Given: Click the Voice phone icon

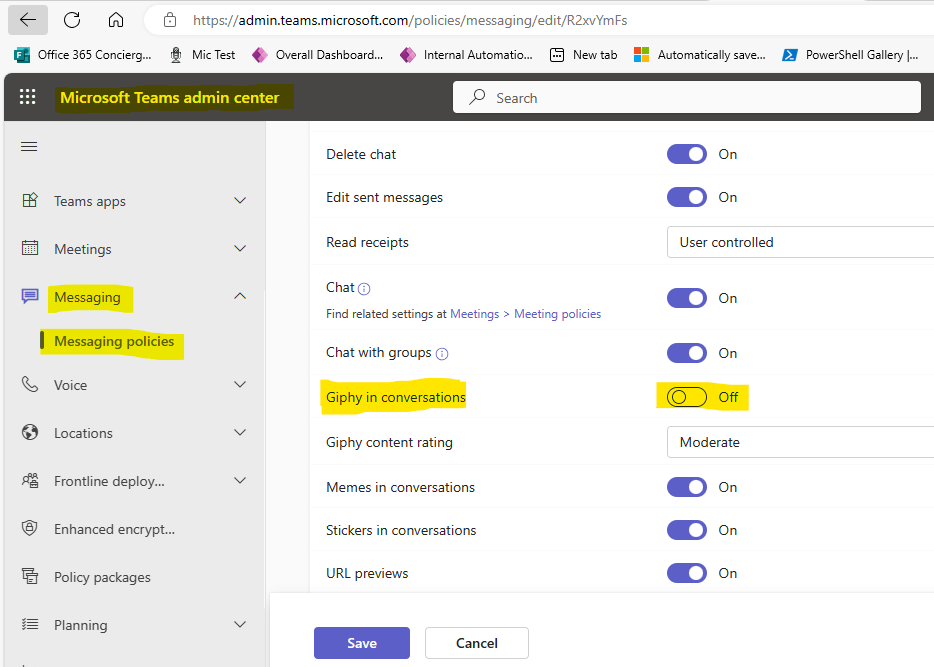Looking at the screenshot, I should coord(30,384).
